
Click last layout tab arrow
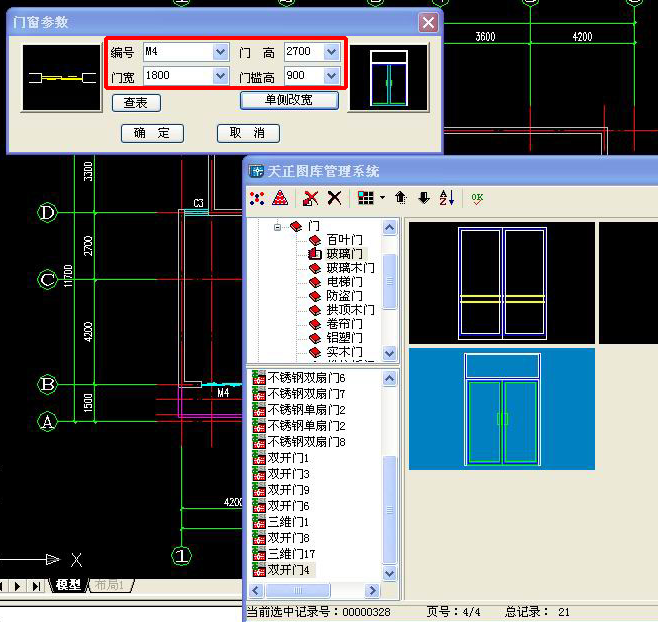37,586
